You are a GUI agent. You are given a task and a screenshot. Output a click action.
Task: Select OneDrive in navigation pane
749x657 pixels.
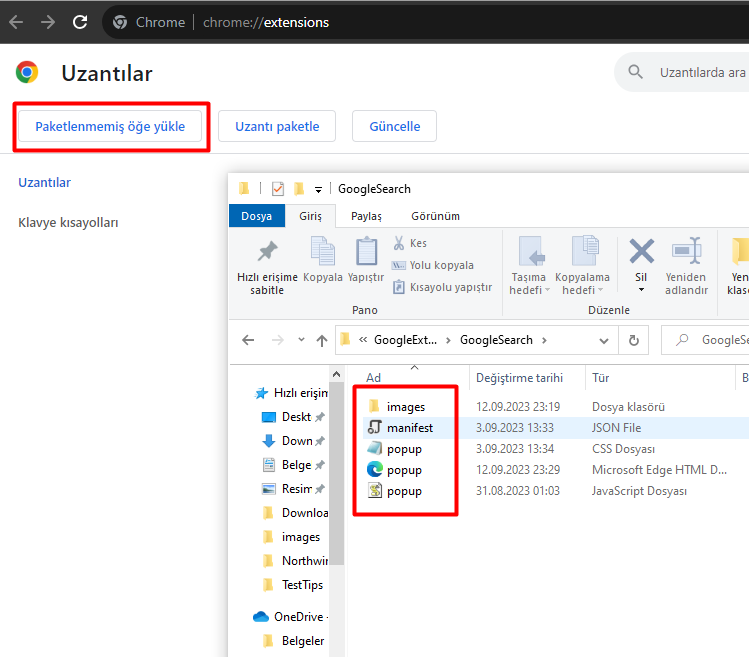click(290, 616)
